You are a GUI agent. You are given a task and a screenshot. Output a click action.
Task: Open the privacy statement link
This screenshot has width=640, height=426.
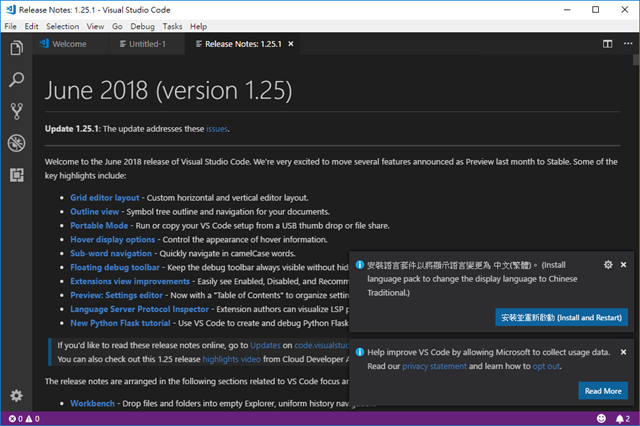[x=434, y=366]
